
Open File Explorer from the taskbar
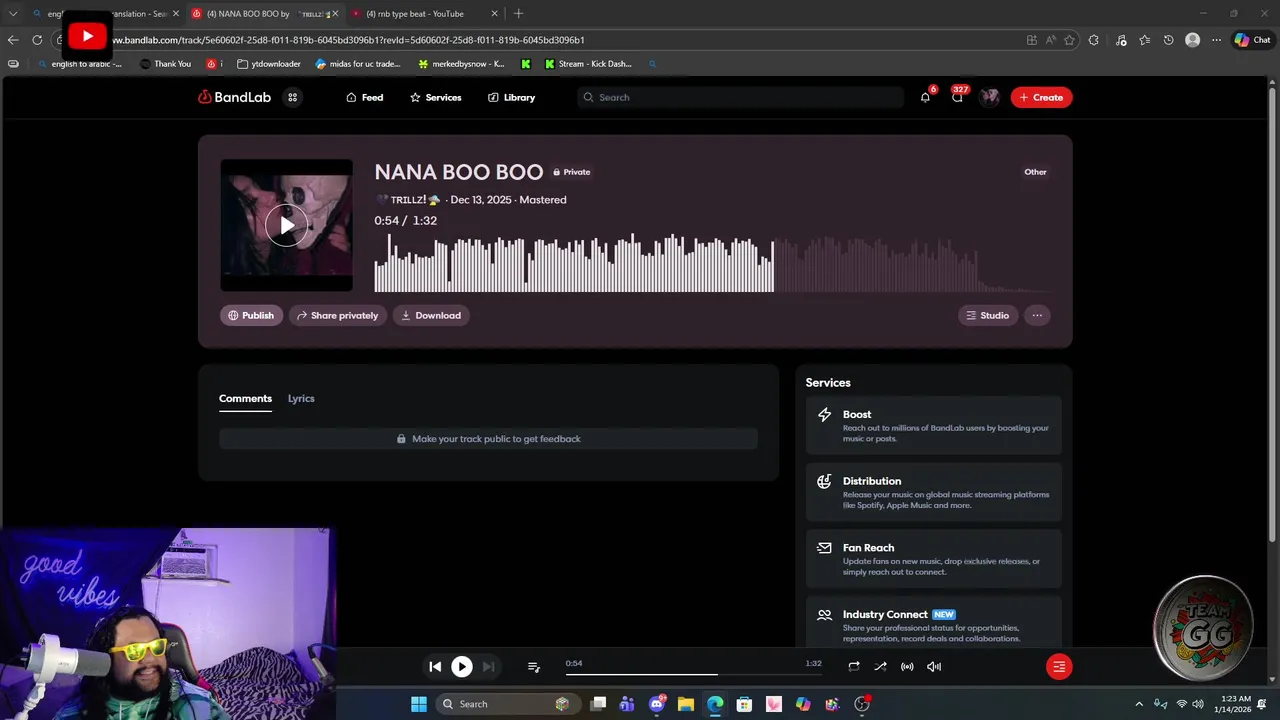tap(685, 704)
